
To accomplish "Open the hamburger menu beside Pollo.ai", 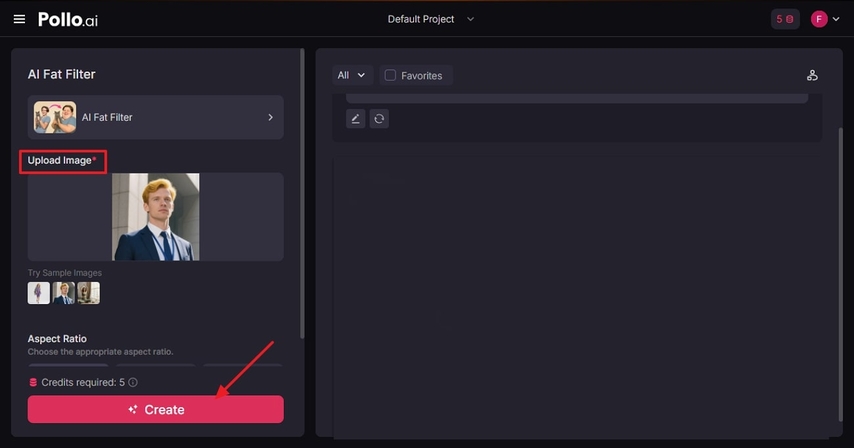I will point(19,19).
